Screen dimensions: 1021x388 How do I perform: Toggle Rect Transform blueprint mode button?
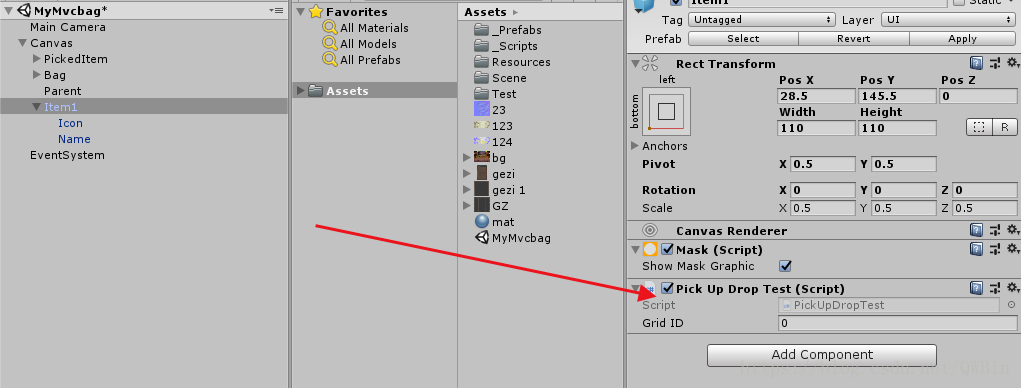[979, 128]
